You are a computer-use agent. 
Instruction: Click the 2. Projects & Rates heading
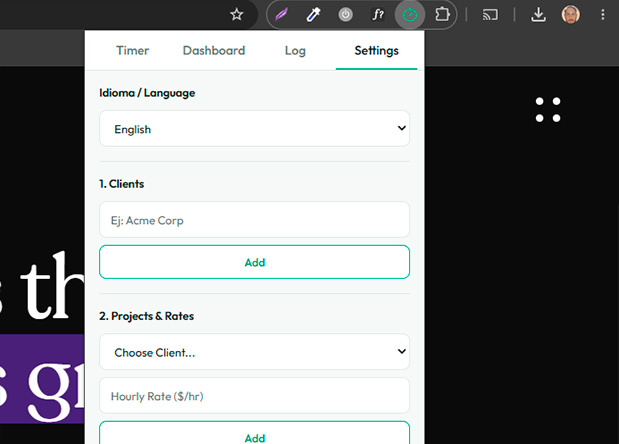click(x=146, y=316)
